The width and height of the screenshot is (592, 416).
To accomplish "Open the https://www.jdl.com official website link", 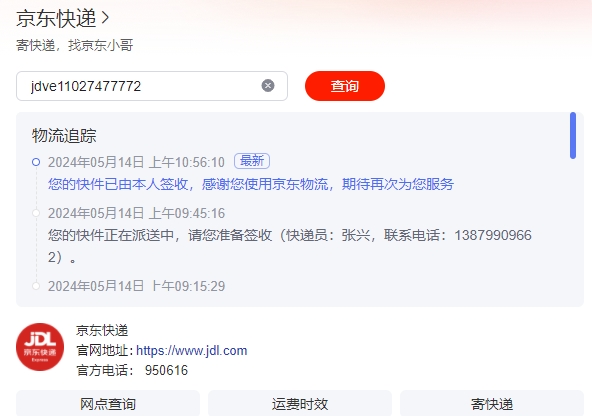I will [x=191, y=351].
